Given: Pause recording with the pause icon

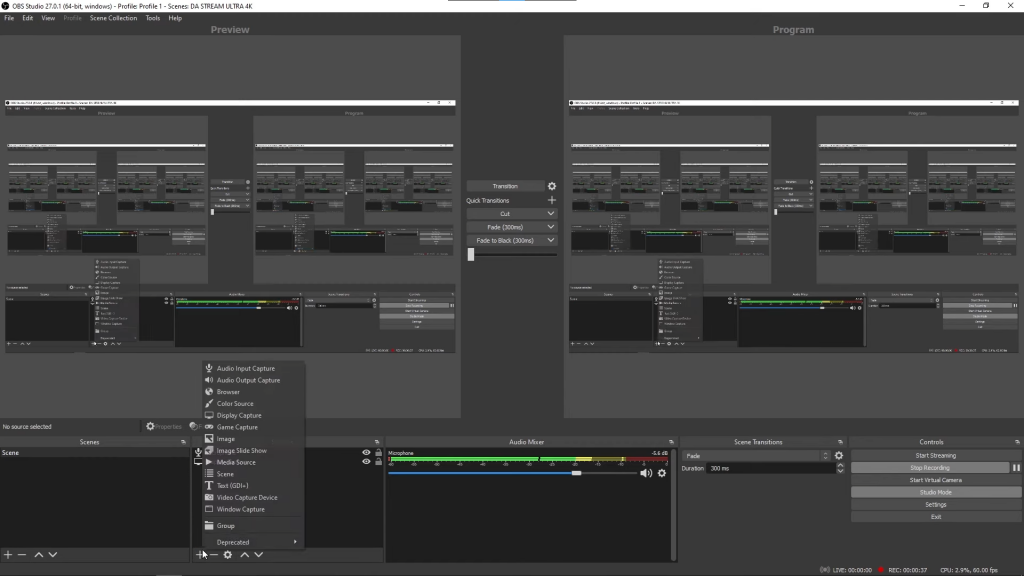Looking at the screenshot, I should pos(1016,468).
